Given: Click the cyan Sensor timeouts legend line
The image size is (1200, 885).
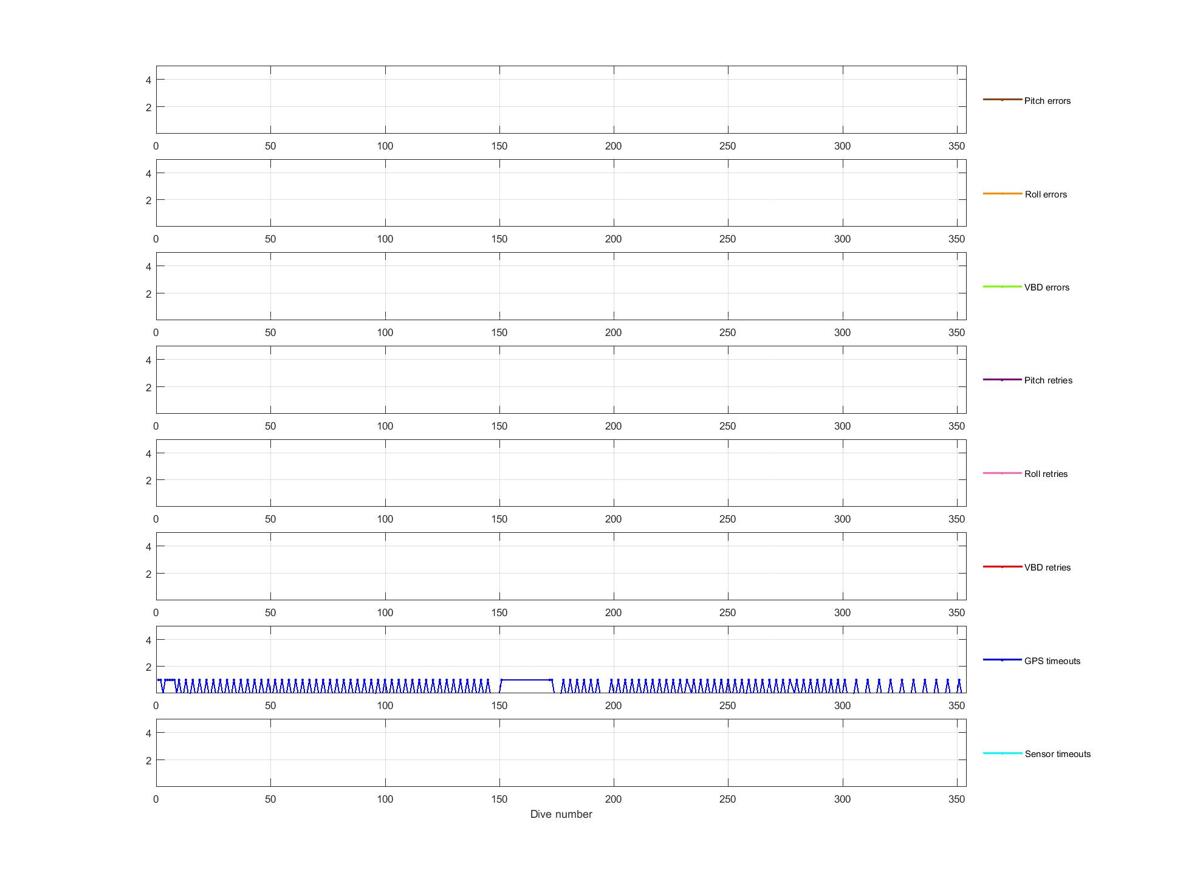Looking at the screenshot, I should click(1002, 753).
